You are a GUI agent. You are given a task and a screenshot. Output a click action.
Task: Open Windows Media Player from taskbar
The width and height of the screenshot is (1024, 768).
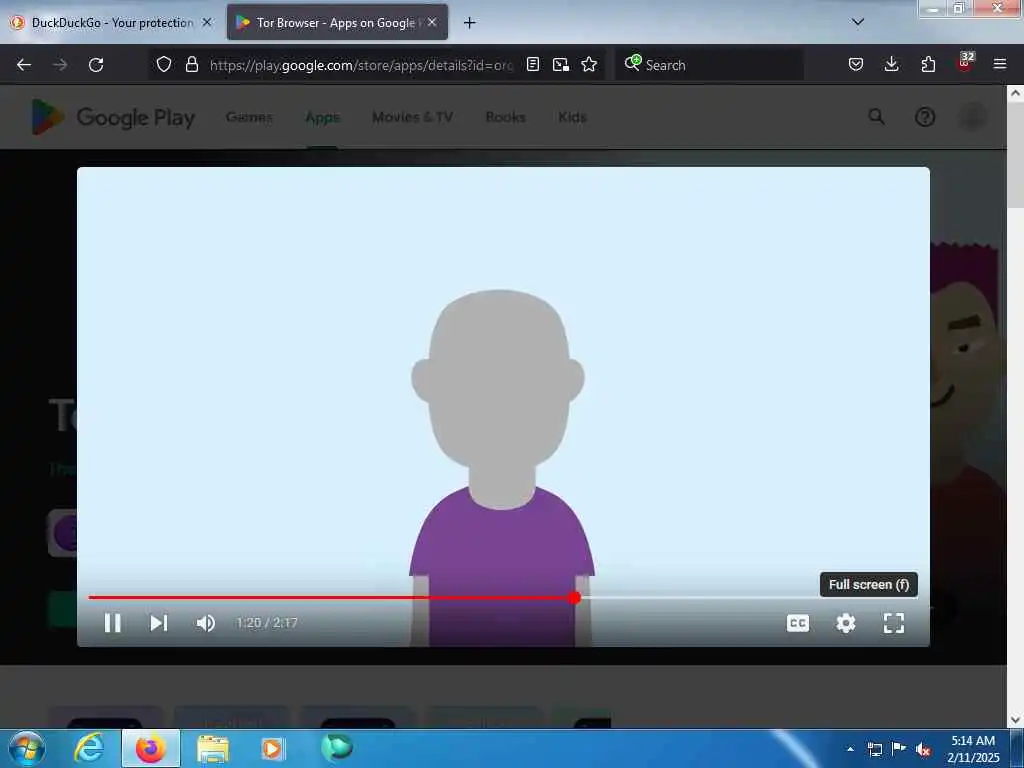tap(272, 748)
